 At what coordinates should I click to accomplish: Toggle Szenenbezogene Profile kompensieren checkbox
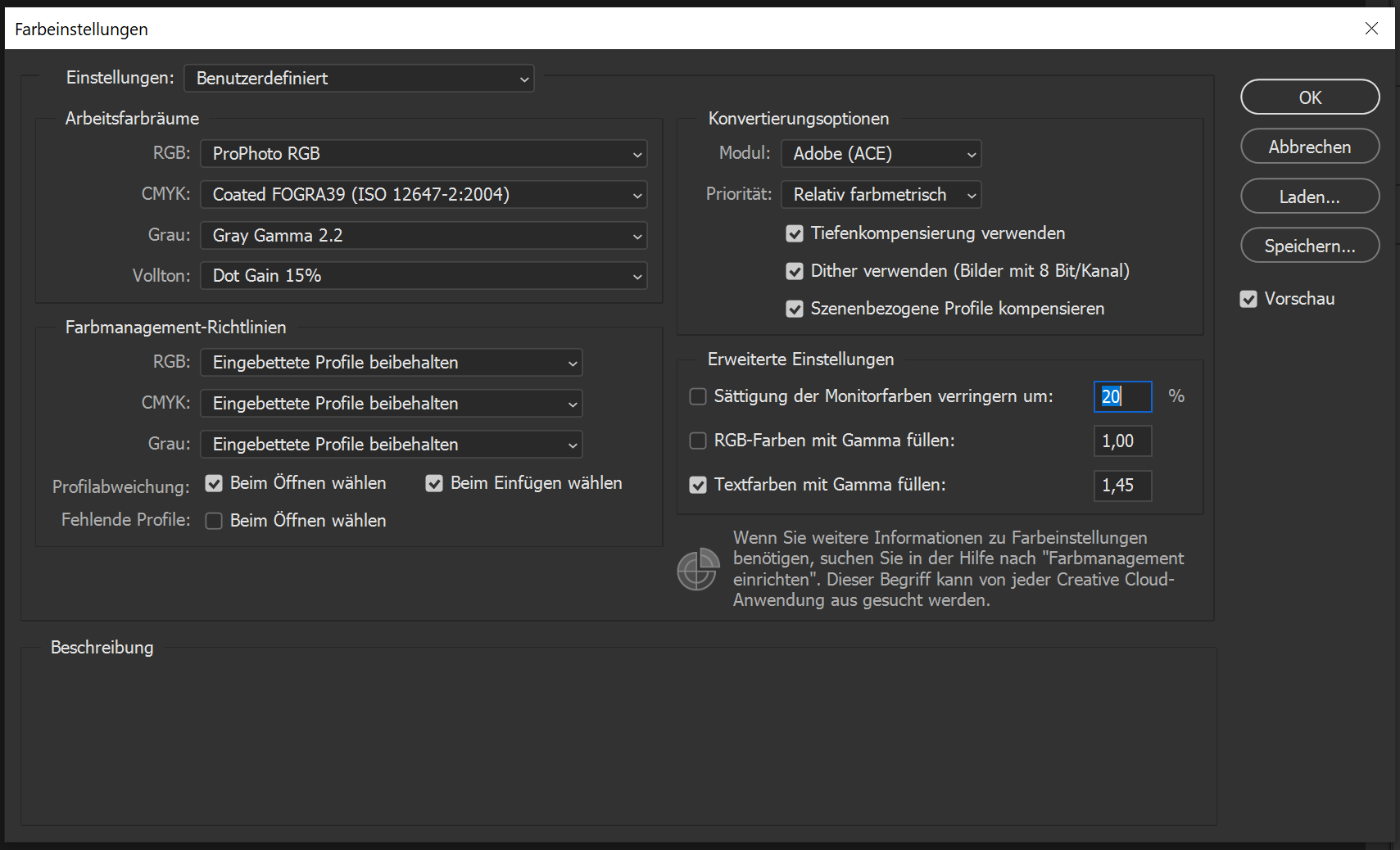click(795, 309)
